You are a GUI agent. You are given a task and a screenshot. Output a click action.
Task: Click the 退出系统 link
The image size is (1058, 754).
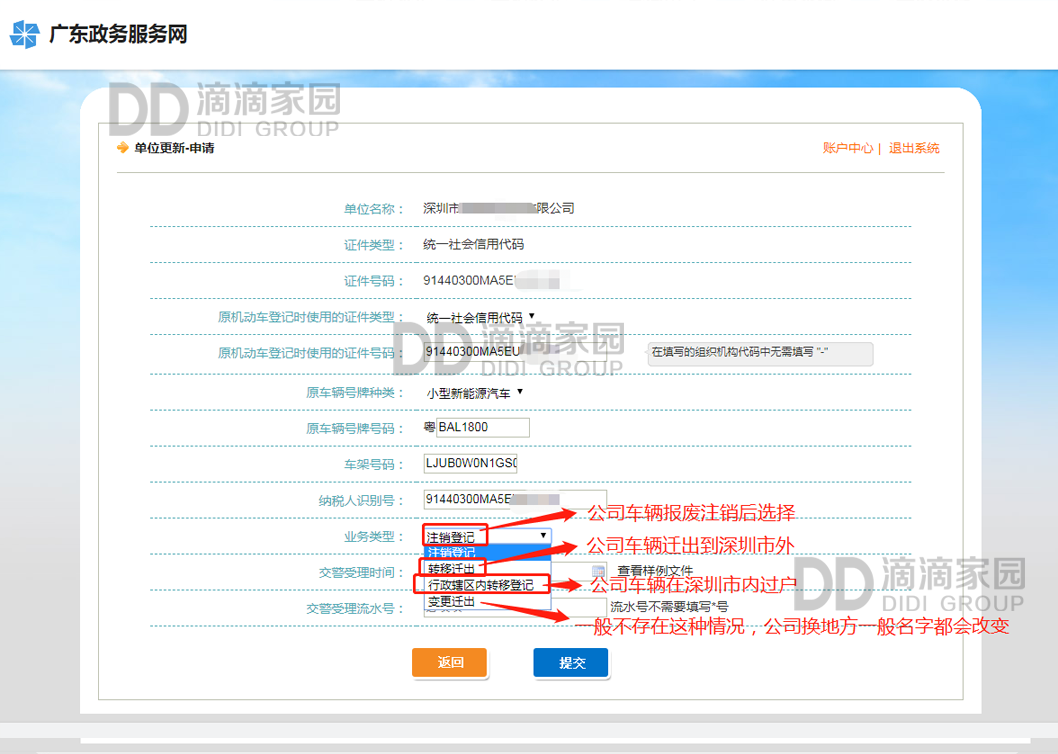click(x=914, y=148)
